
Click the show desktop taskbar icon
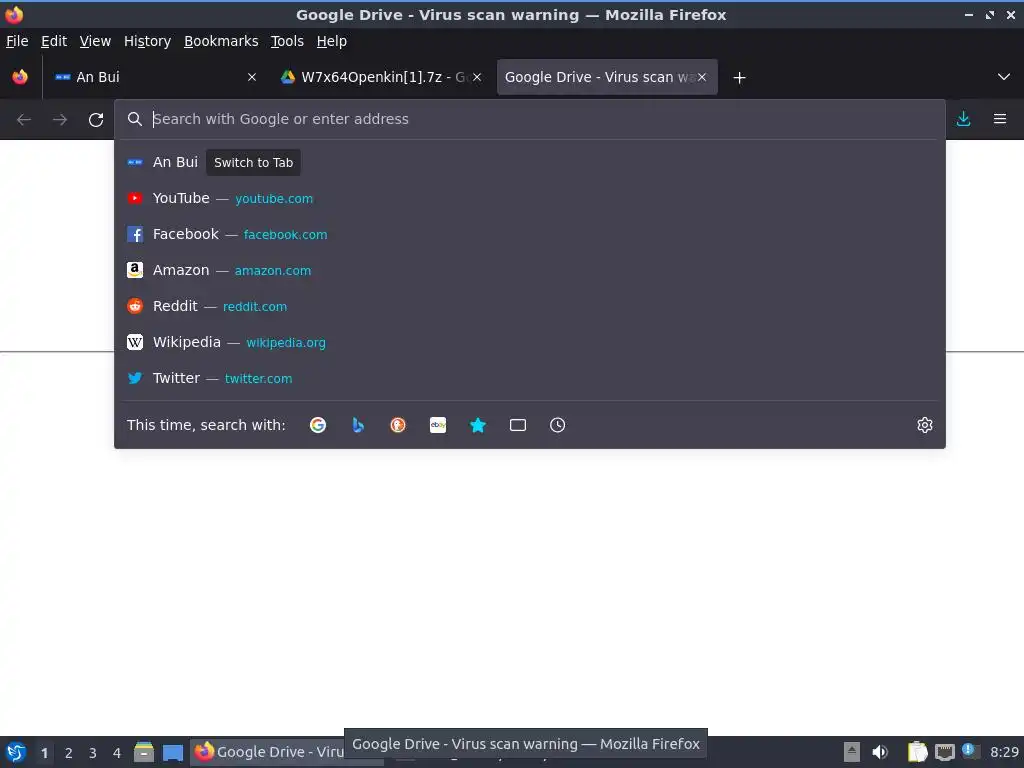172,752
